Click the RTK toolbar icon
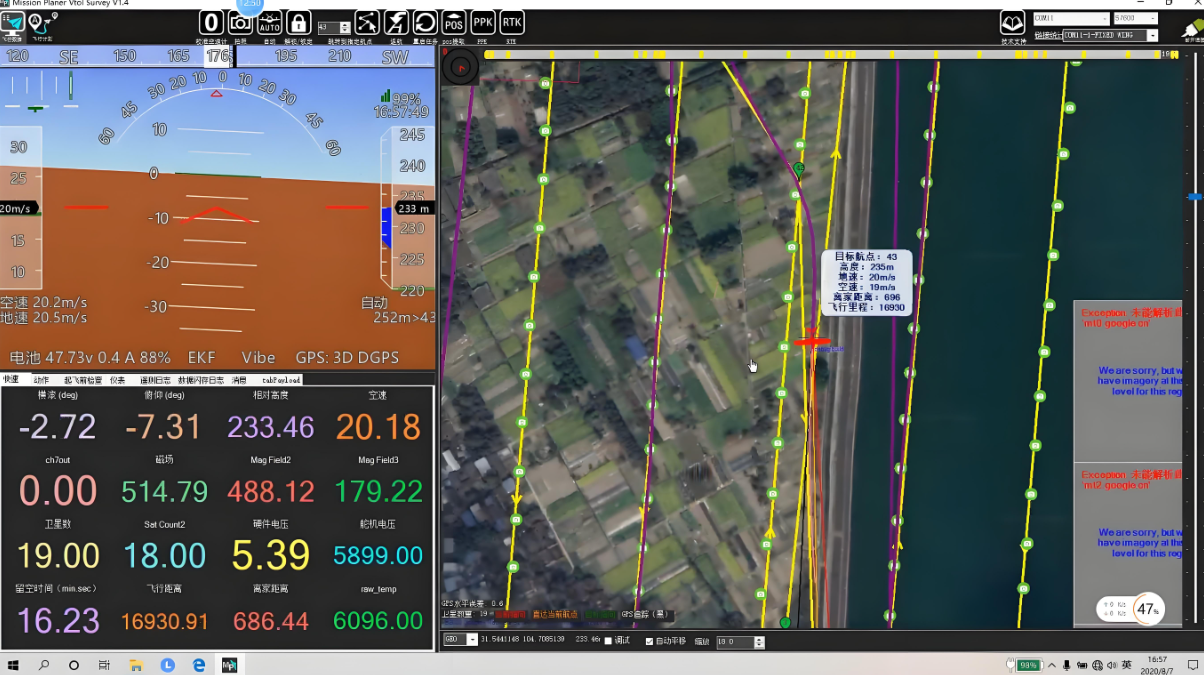 click(512, 22)
